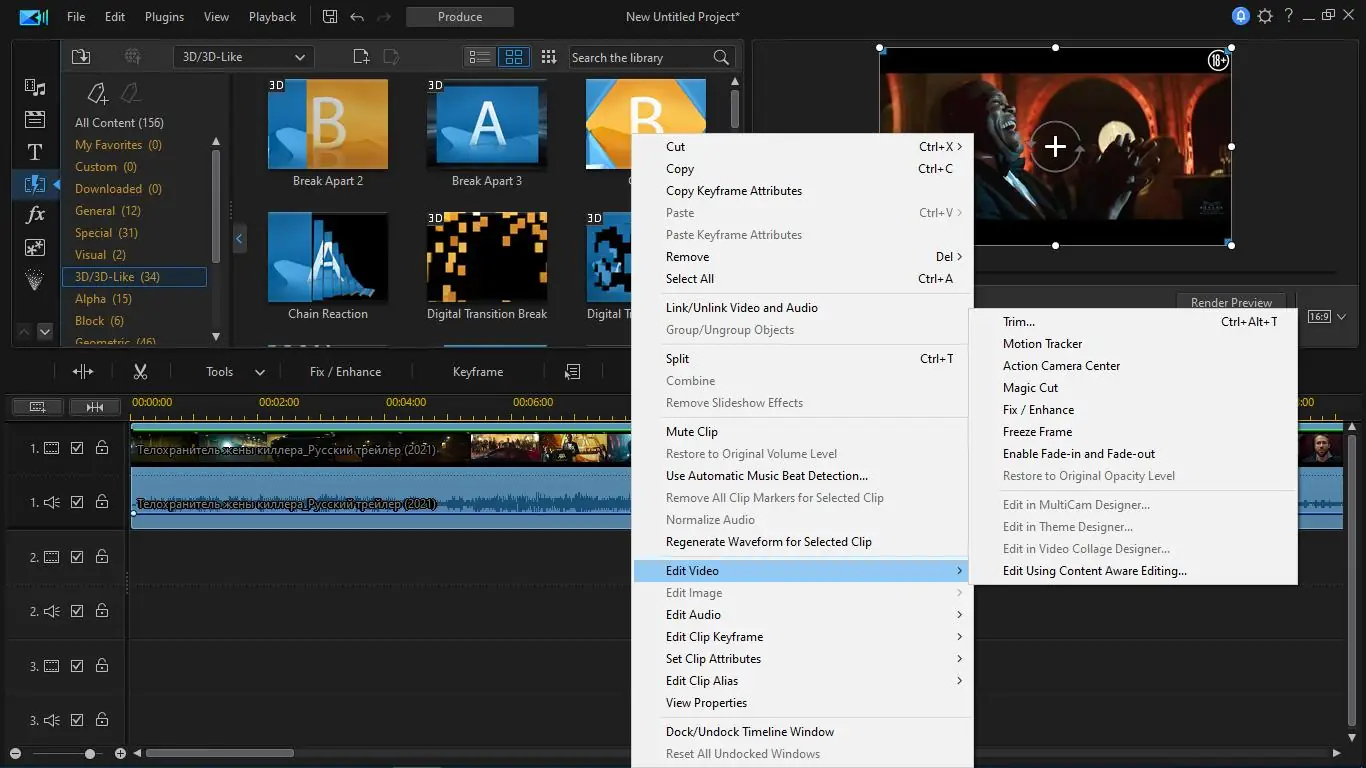Click the save project icon
Viewport: 1366px width, 768px height.
(331, 17)
